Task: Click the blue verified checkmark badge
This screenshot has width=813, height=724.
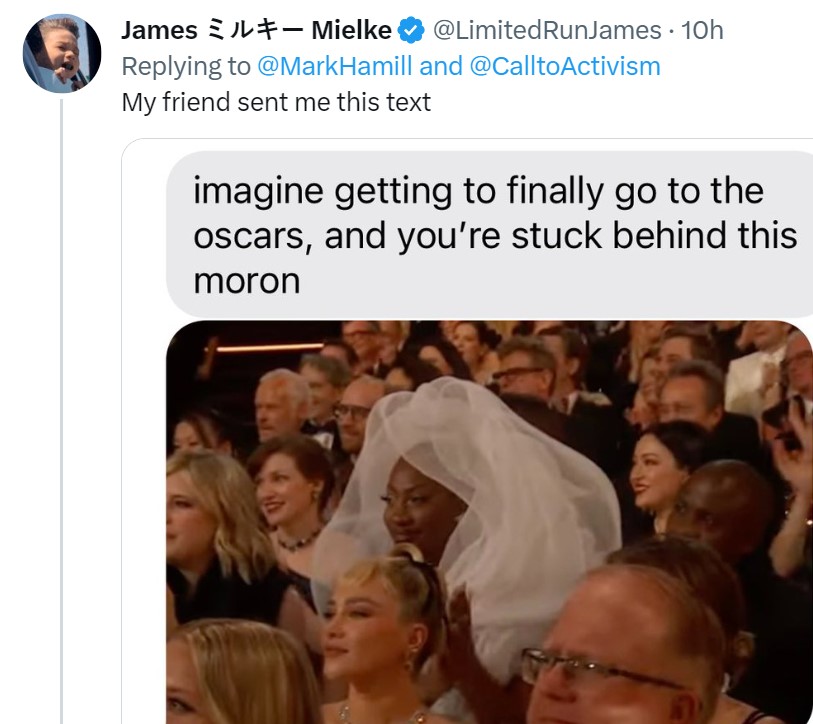Action: click(x=411, y=31)
